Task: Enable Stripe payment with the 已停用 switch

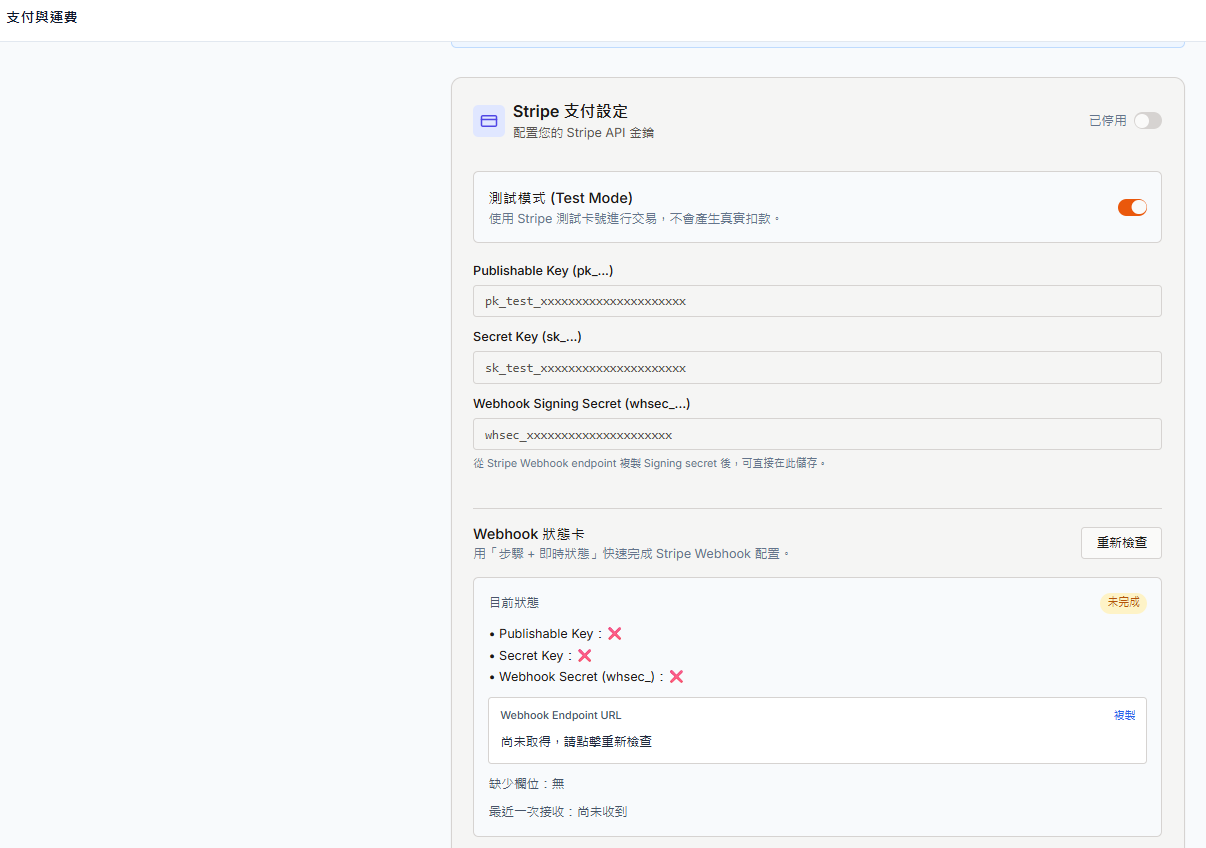Action: pos(1147,121)
